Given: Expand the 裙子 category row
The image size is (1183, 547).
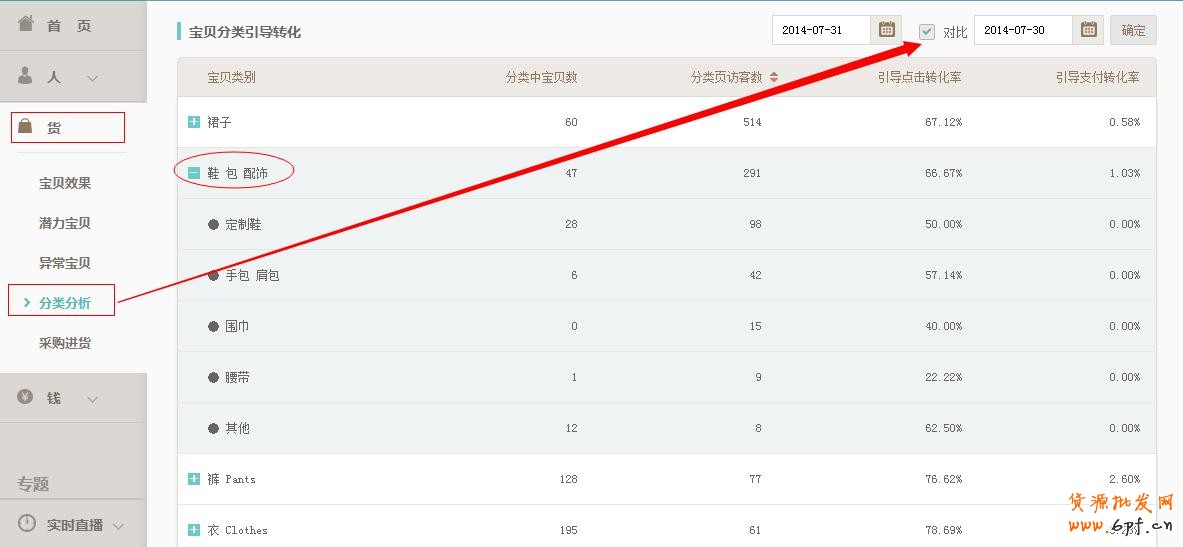Looking at the screenshot, I should pos(194,121).
